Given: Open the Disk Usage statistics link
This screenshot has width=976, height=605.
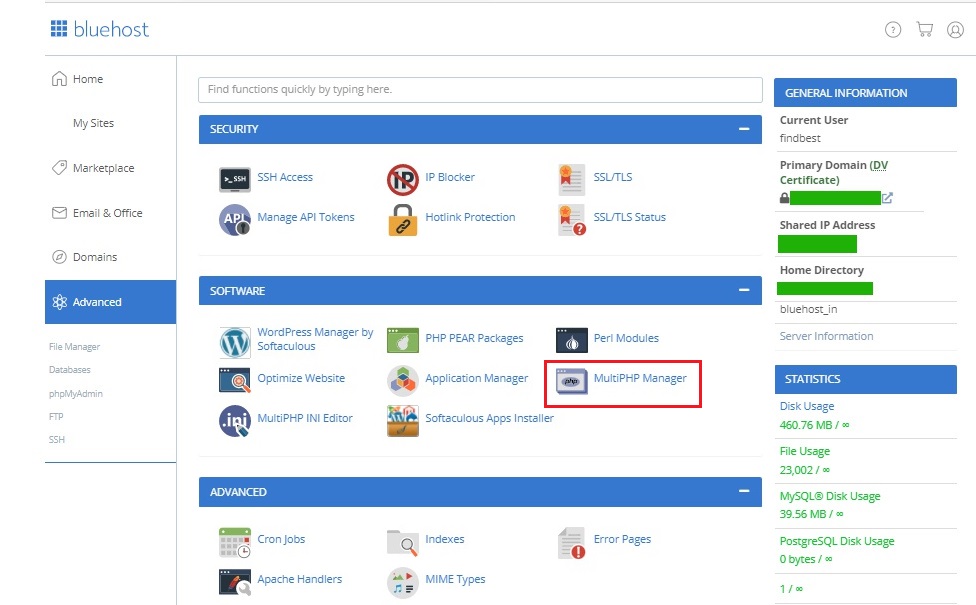Looking at the screenshot, I should click(807, 406).
